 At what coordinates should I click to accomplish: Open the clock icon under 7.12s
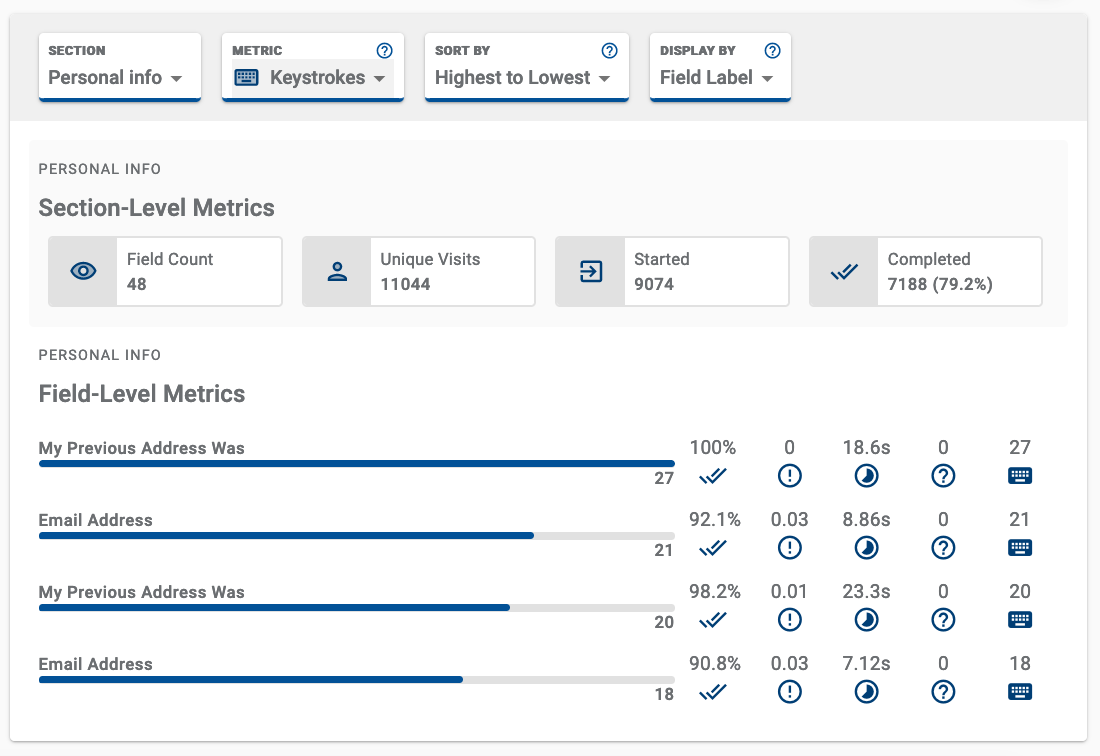[866, 692]
